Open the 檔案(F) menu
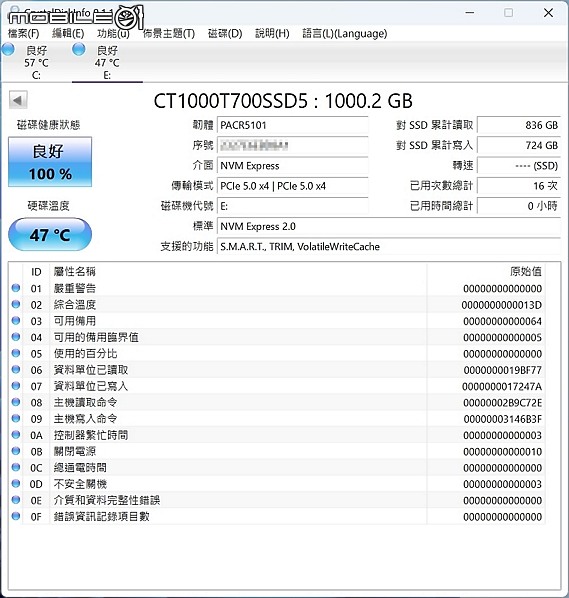The image size is (569, 598). coord(24,34)
